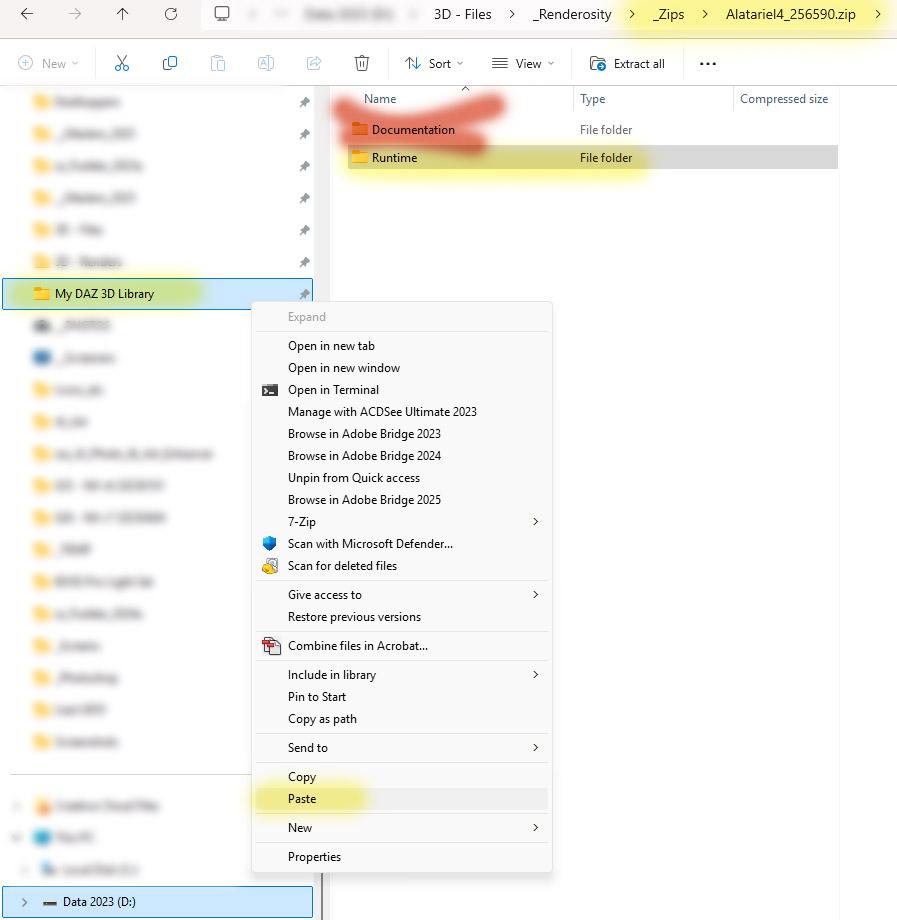Click the Delete trash can icon

[362, 63]
